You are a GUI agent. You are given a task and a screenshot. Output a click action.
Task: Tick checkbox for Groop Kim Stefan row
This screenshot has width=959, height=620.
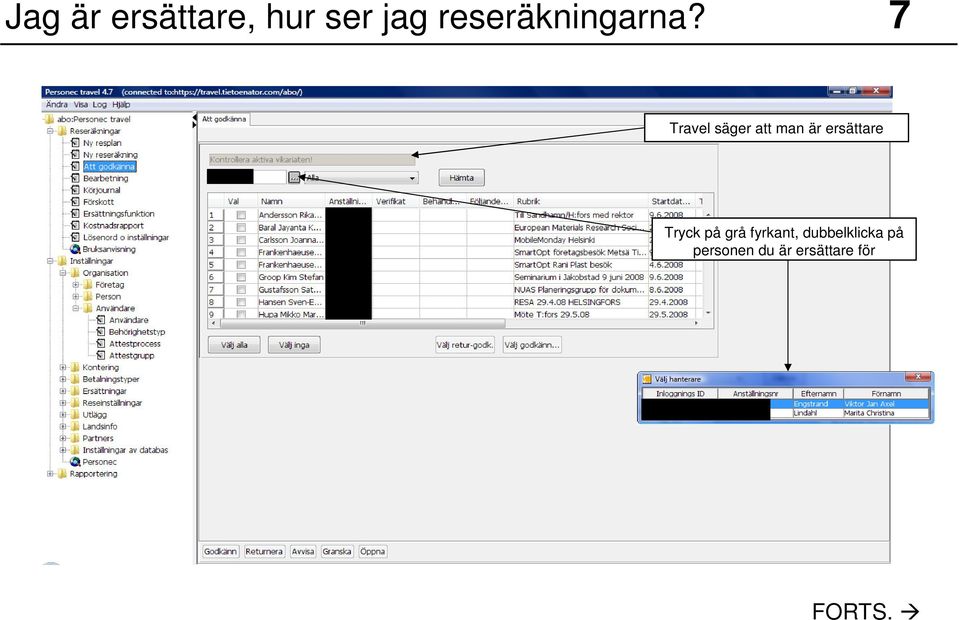(241, 277)
